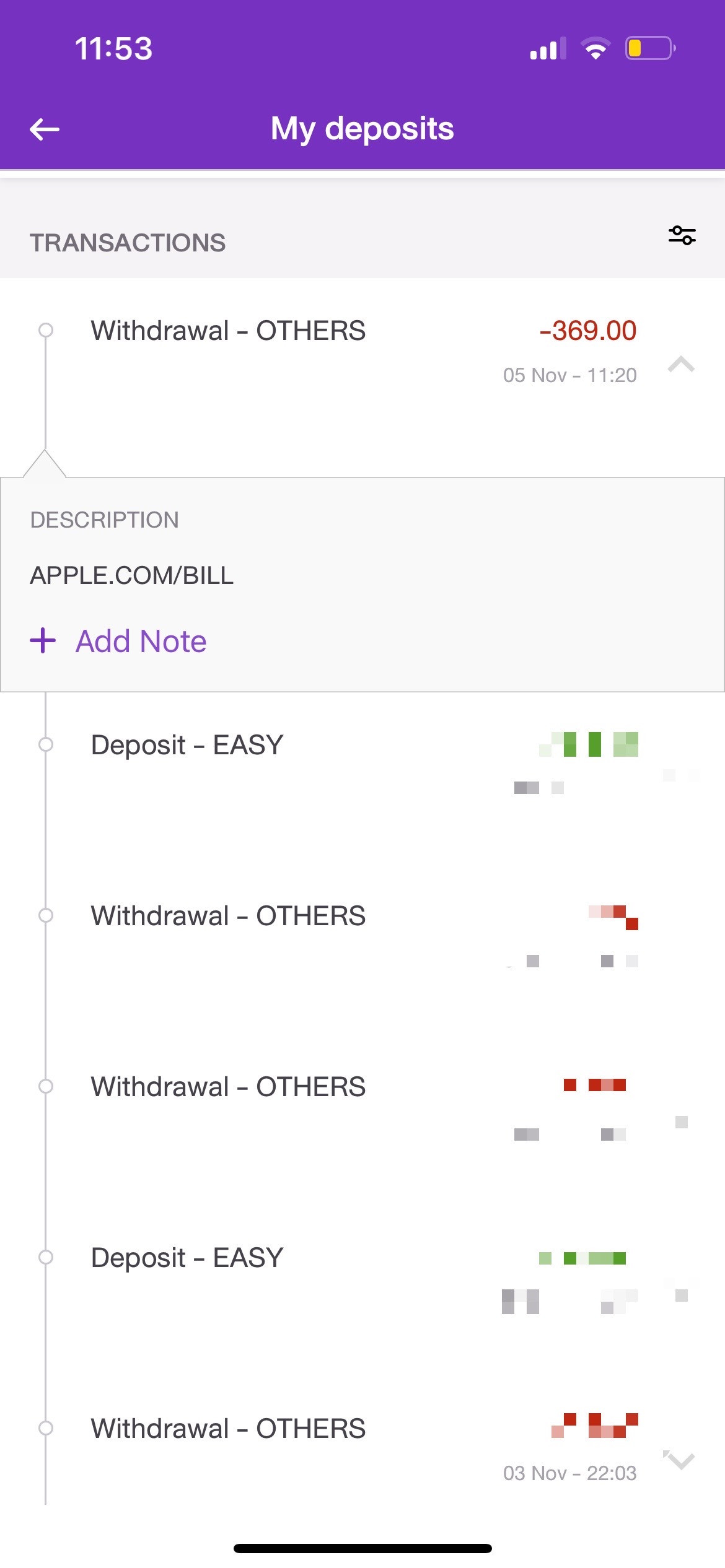Tap the timeline dot for the -369.00 withdrawal
The height and width of the screenshot is (1568, 725).
(45, 330)
